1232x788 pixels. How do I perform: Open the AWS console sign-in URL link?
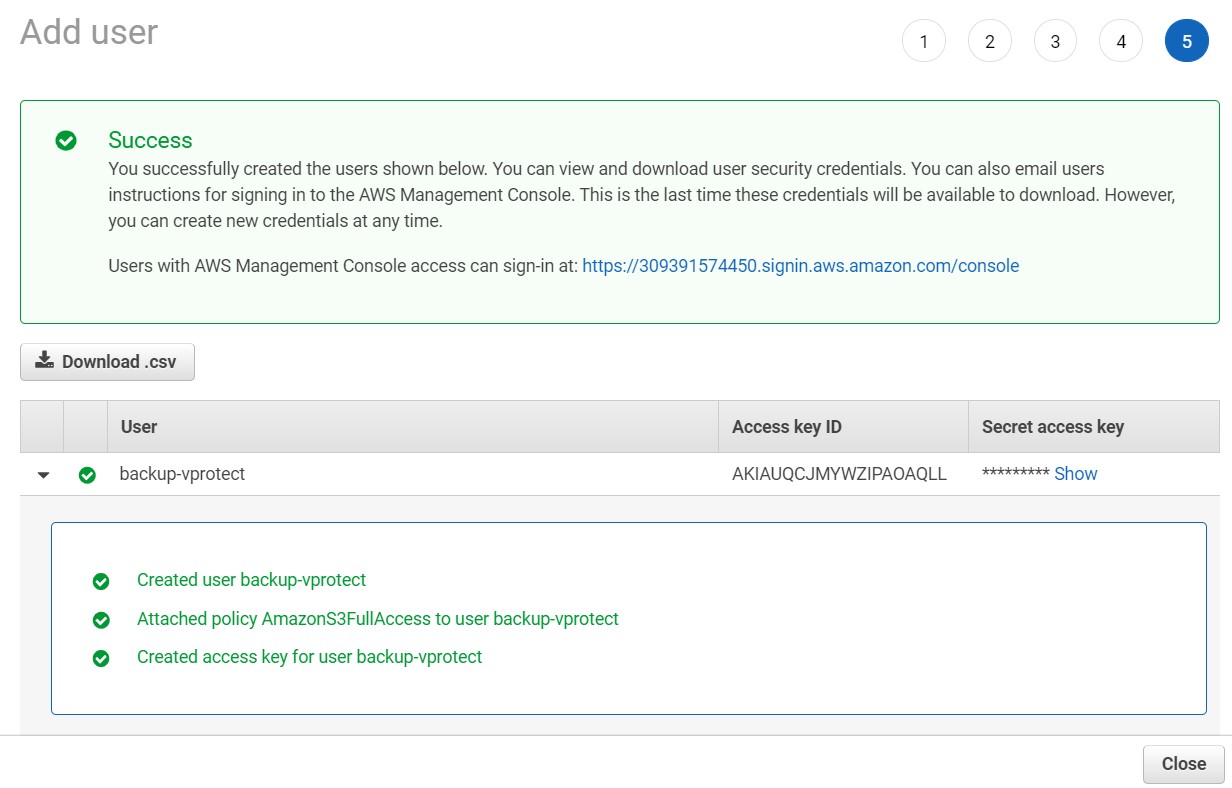[x=800, y=266]
